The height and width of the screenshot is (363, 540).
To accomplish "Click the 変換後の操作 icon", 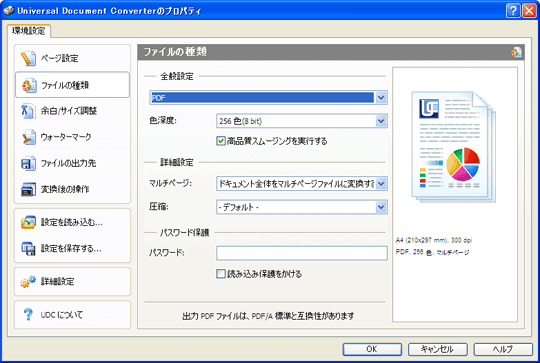I will click(x=28, y=189).
